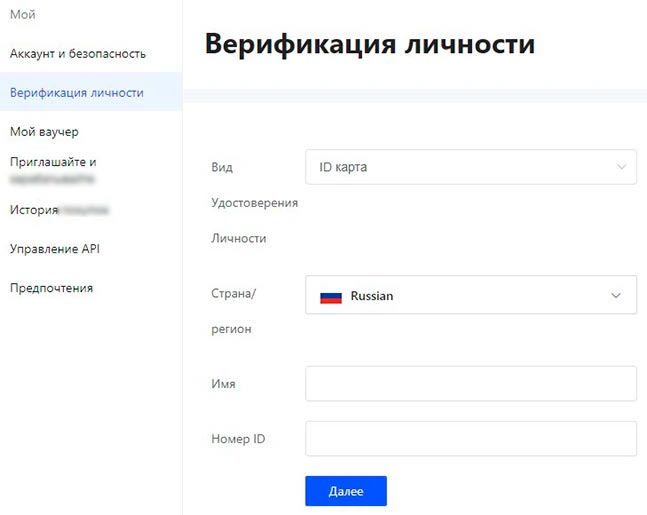Open the История sidebar entry
647x515 pixels.
35,210
